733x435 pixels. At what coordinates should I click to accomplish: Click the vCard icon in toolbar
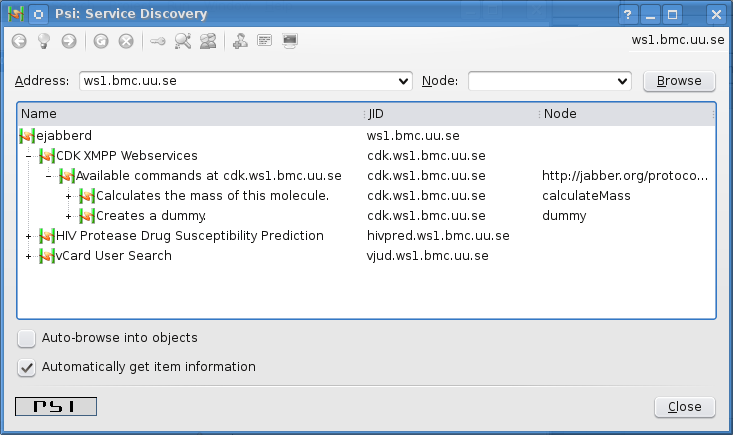coord(265,41)
